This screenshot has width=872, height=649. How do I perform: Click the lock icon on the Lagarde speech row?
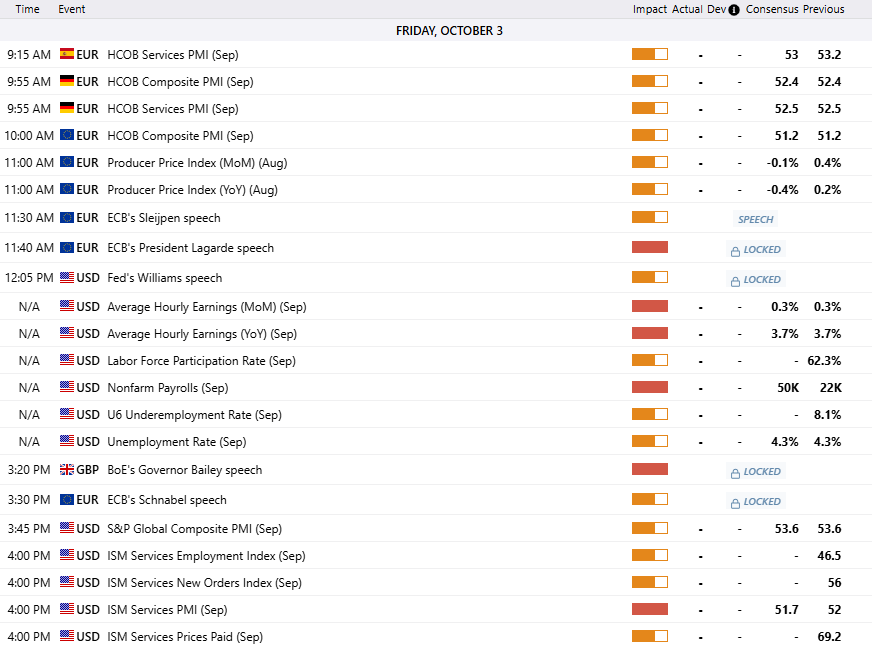(x=735, y=250)
